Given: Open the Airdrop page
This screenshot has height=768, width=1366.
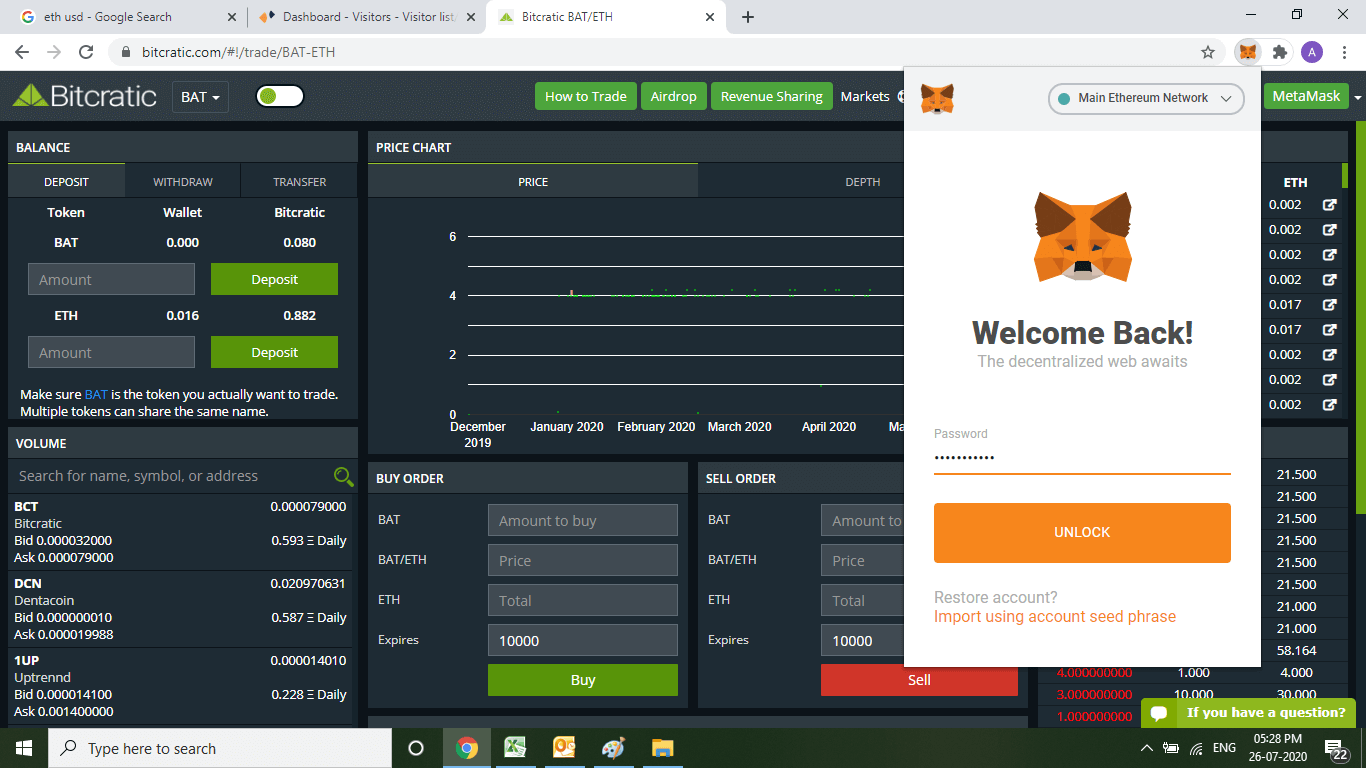Looking at the screenshot, I should 673,96.
